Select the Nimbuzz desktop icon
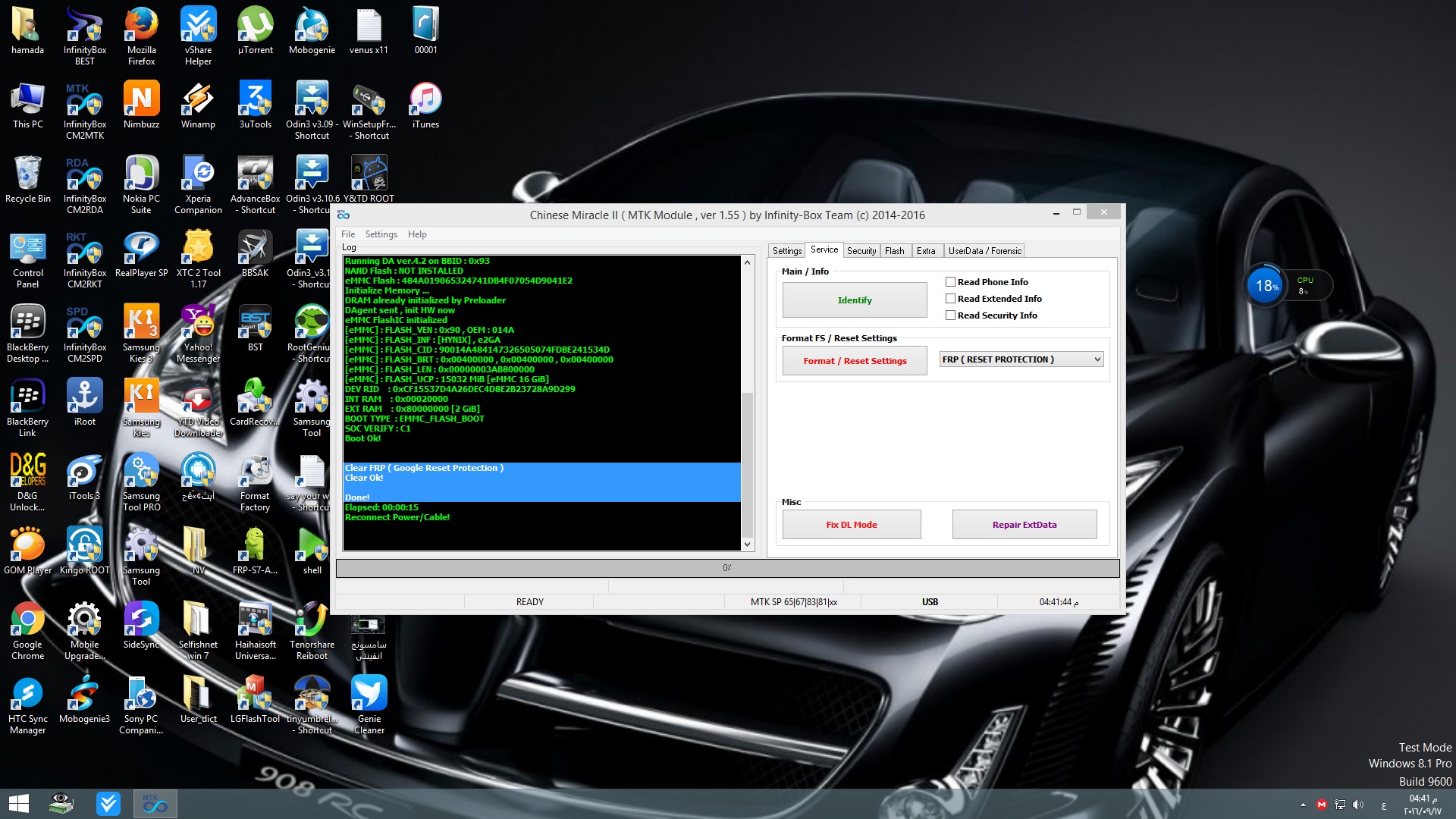Viewport: 1456px width, 819px height. coord(141,105)
